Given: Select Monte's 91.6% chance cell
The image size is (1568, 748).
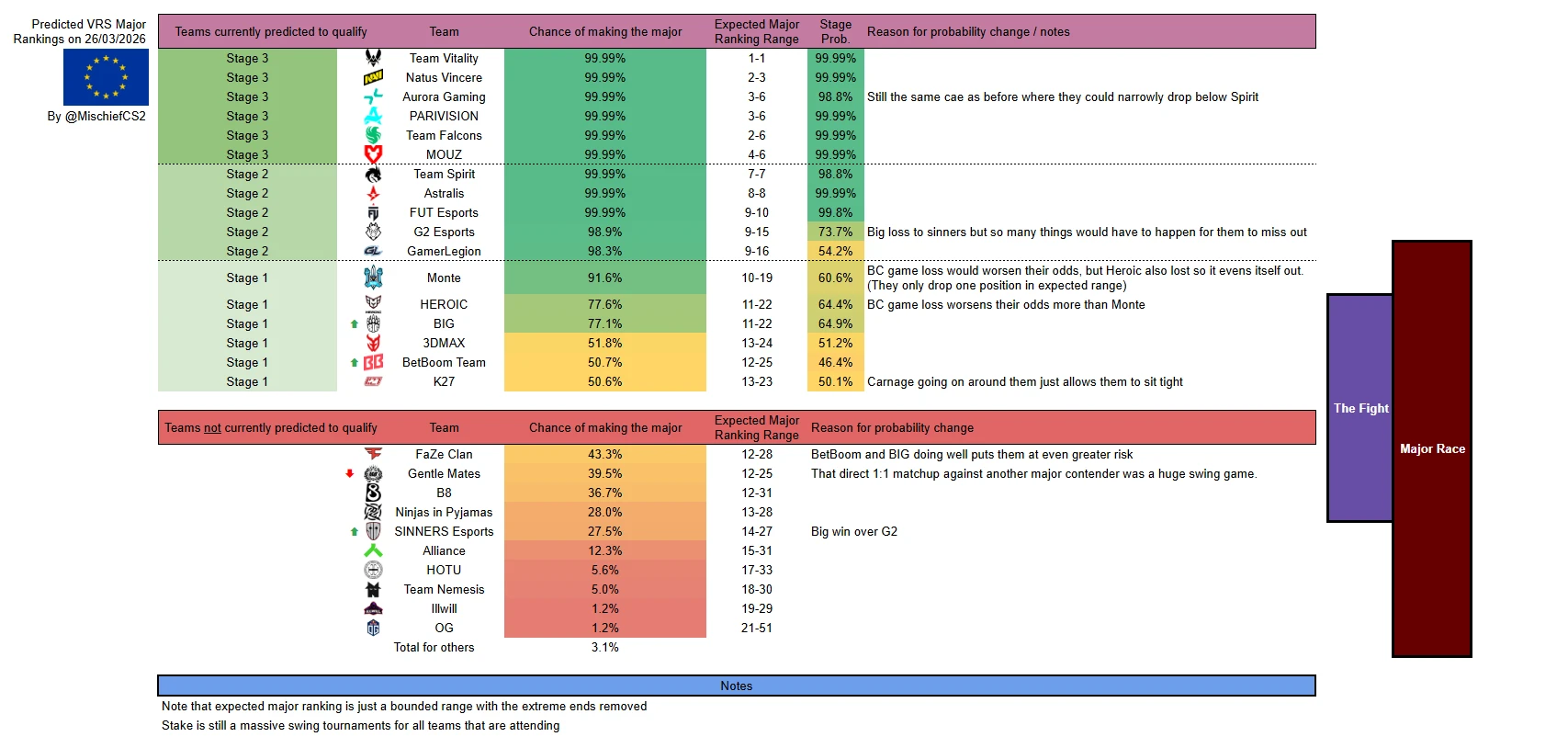Looking at the screenshot, I should tap(605, 278).
